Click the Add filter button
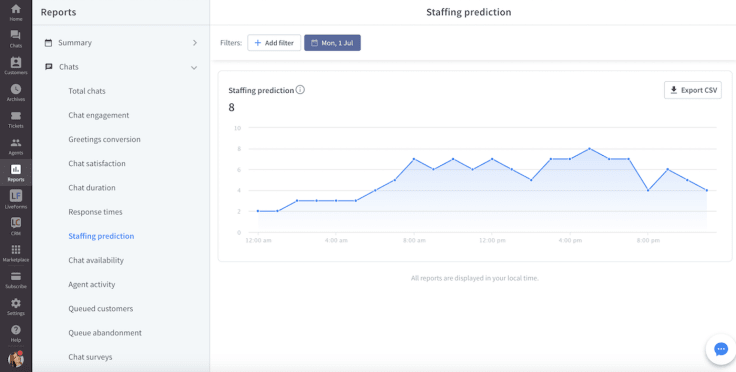Image resolution: width=736 pixels, height=372 pixels. click(x=274, y=43)
